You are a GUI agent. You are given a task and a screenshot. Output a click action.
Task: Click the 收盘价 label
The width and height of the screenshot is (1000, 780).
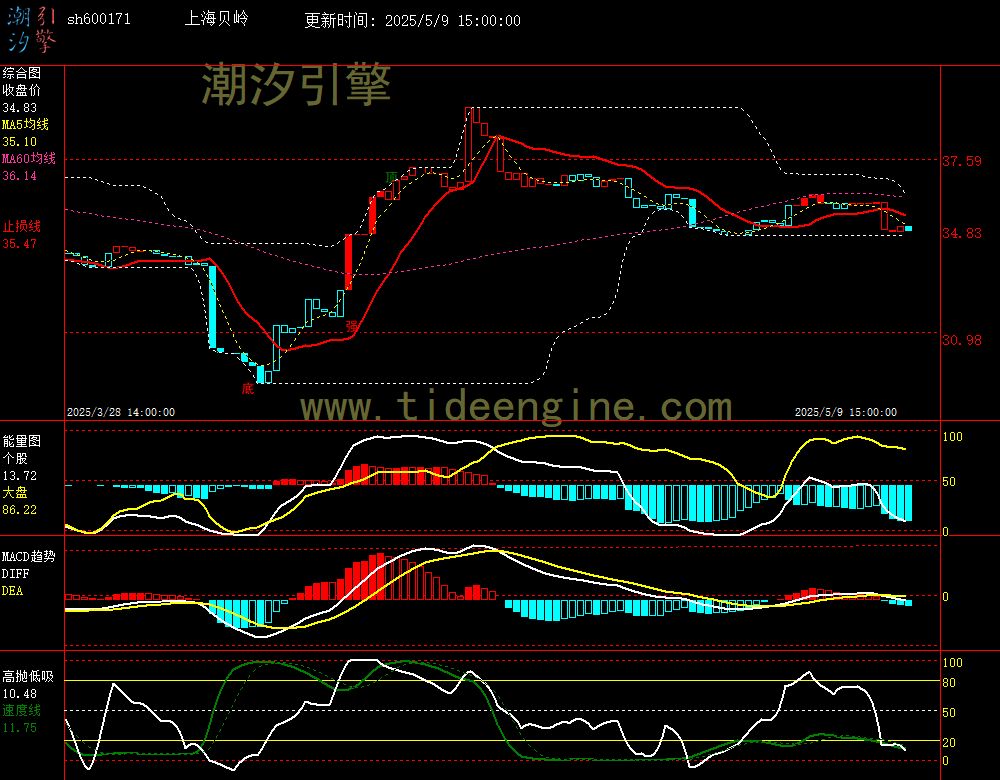pos(22,90)
